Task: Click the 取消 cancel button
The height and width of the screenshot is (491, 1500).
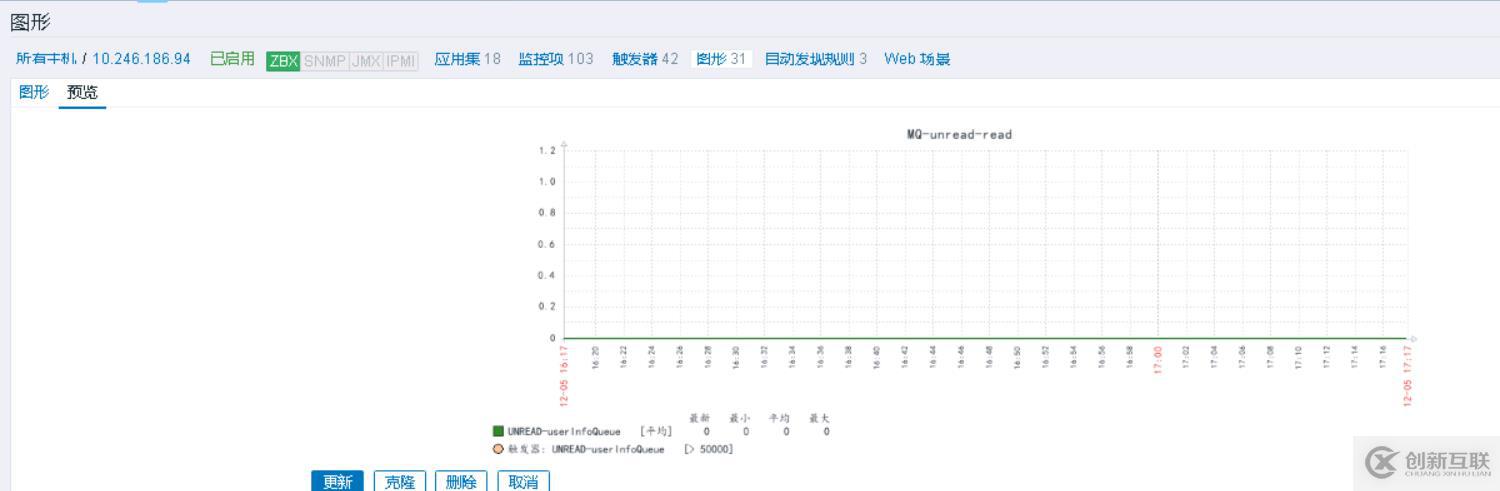Action: point(523,481)
